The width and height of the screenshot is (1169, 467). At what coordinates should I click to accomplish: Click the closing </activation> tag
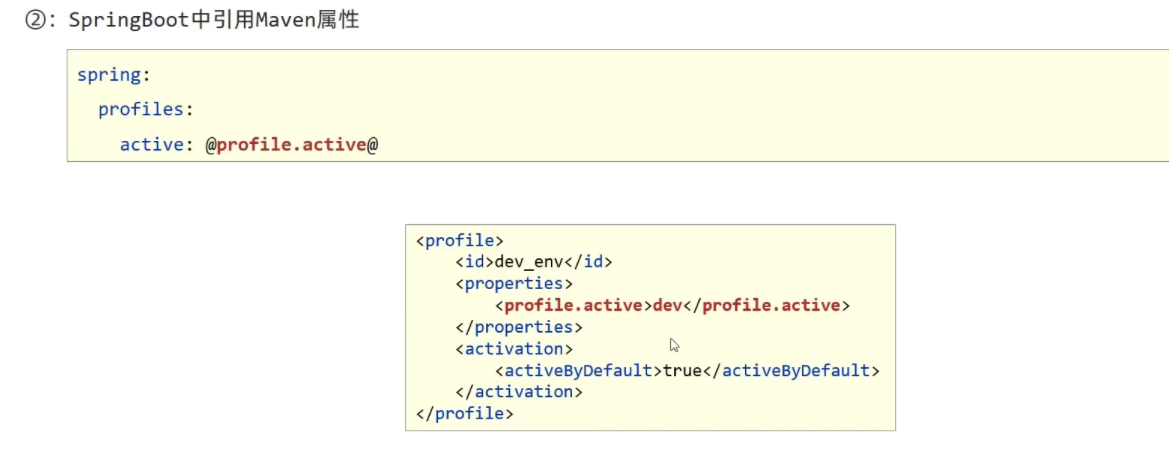(x=518, y=392)
